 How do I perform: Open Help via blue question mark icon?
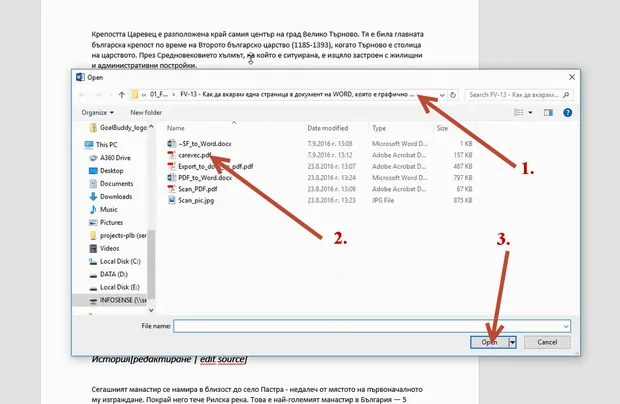point(567,113)
